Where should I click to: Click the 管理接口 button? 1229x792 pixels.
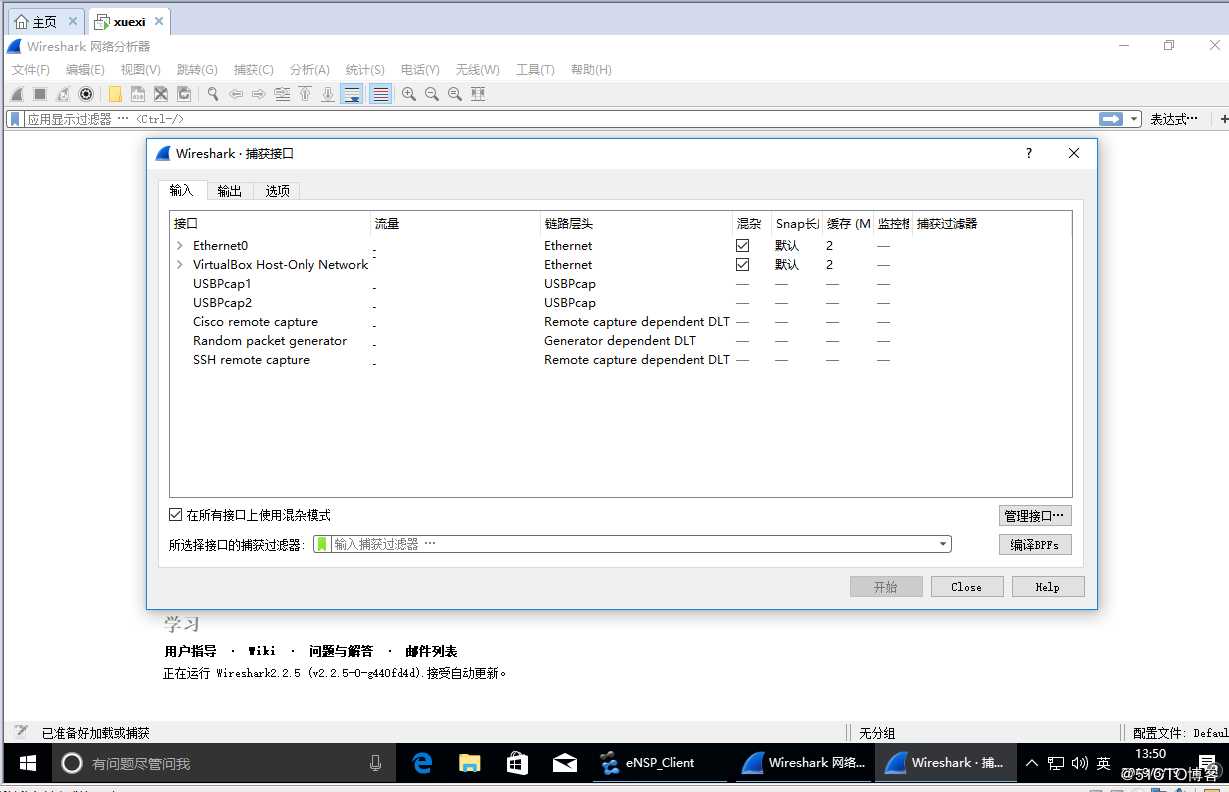pyautogui.click(x=1035, y=516)
